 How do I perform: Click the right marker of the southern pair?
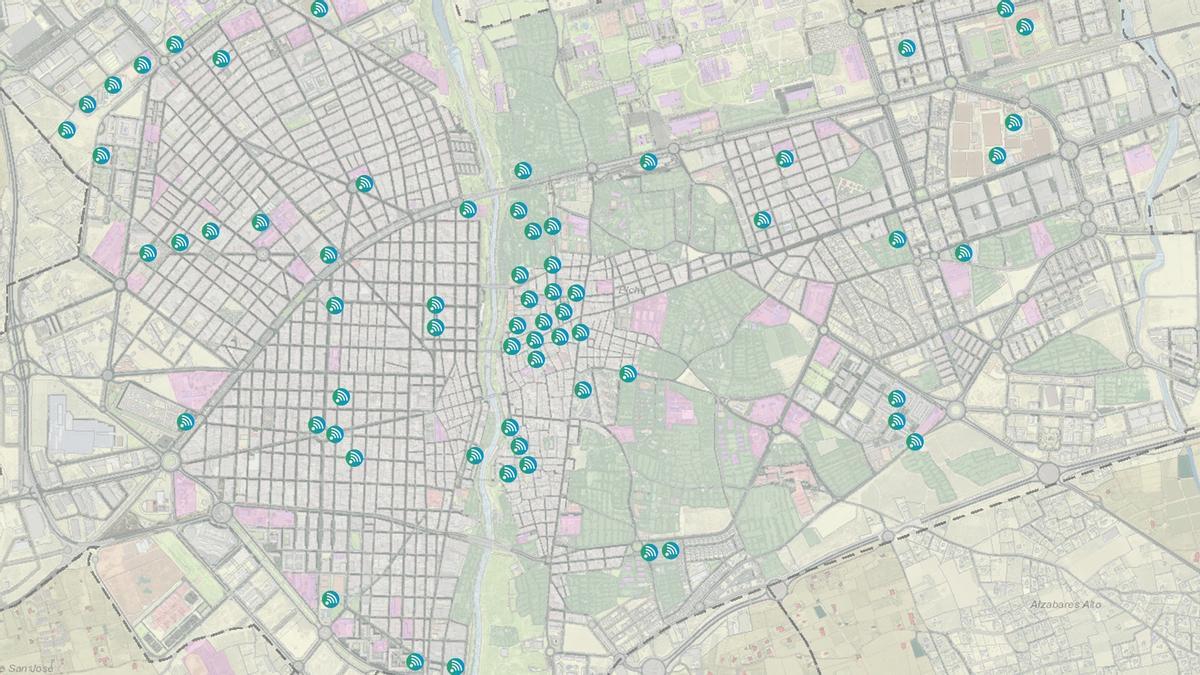[670, 550]
